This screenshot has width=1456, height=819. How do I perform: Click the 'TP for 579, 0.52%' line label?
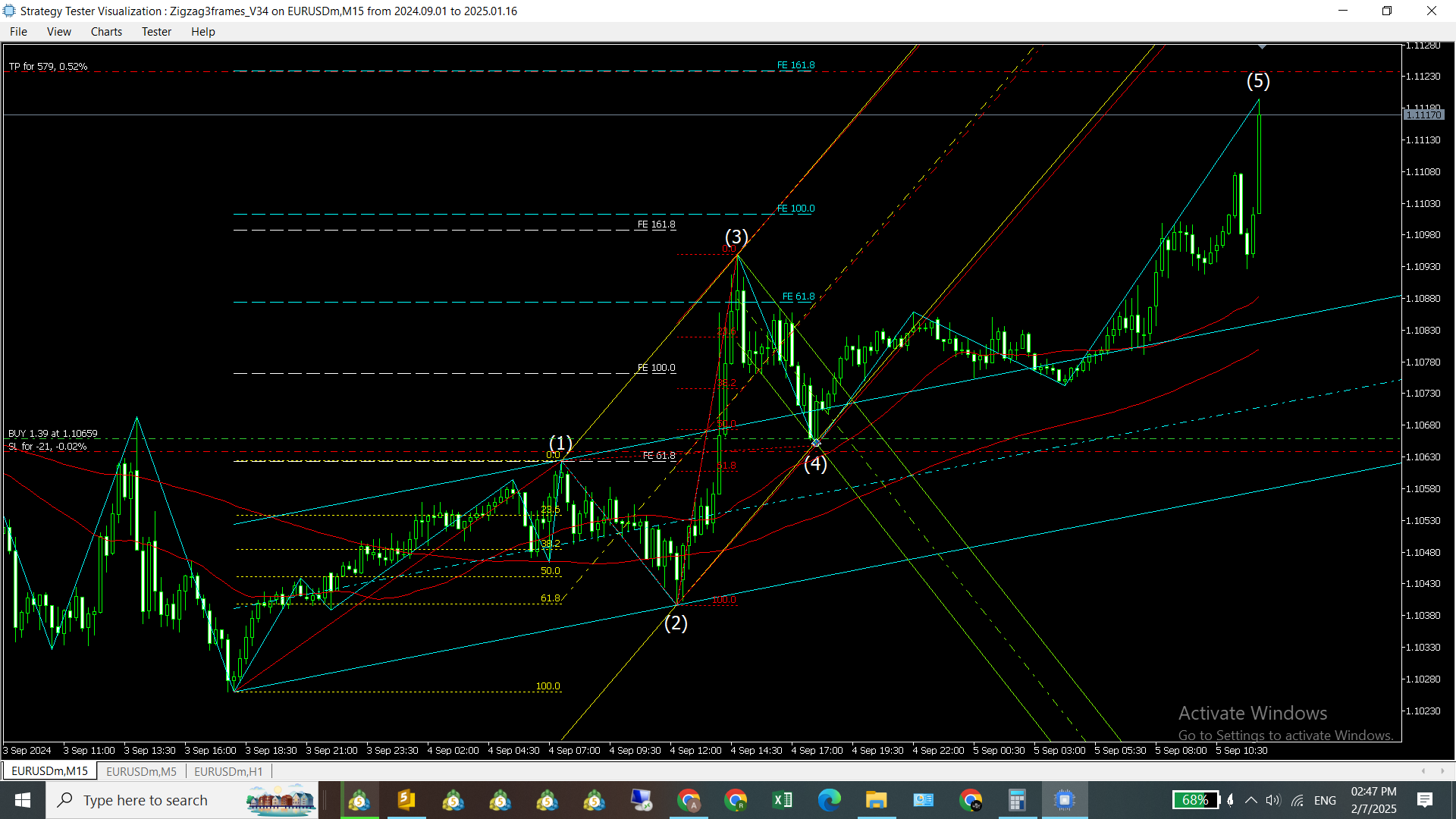click(48, 67)
